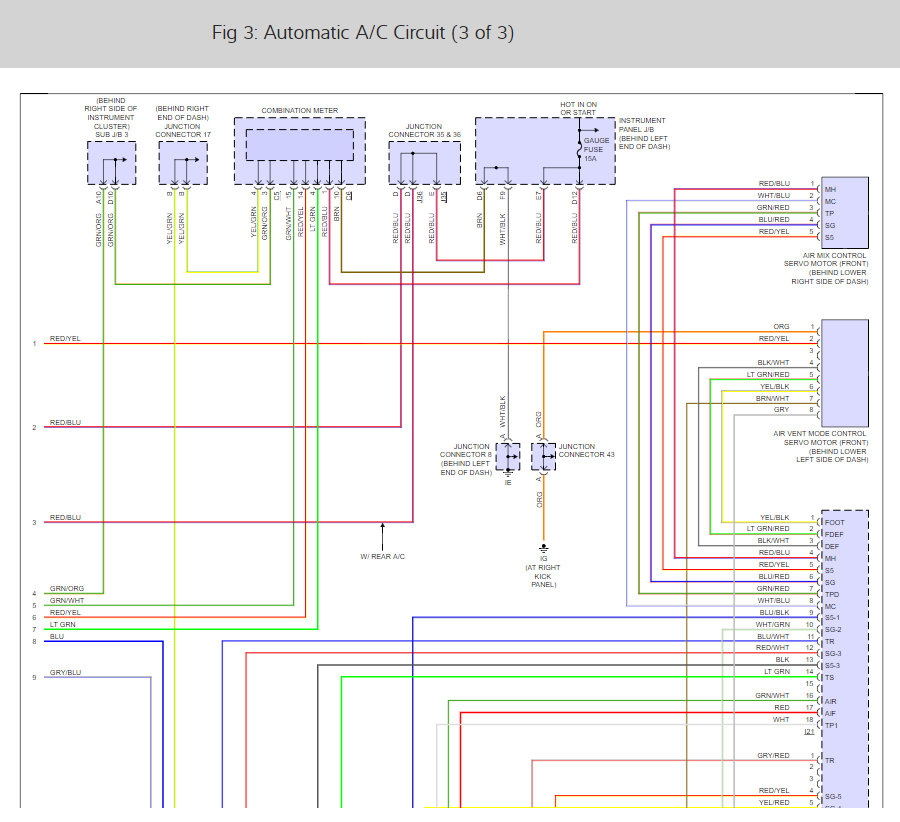Click BLU label on left line 8
The width and height of the screenshot is (900, 822).
pos(57,637)
